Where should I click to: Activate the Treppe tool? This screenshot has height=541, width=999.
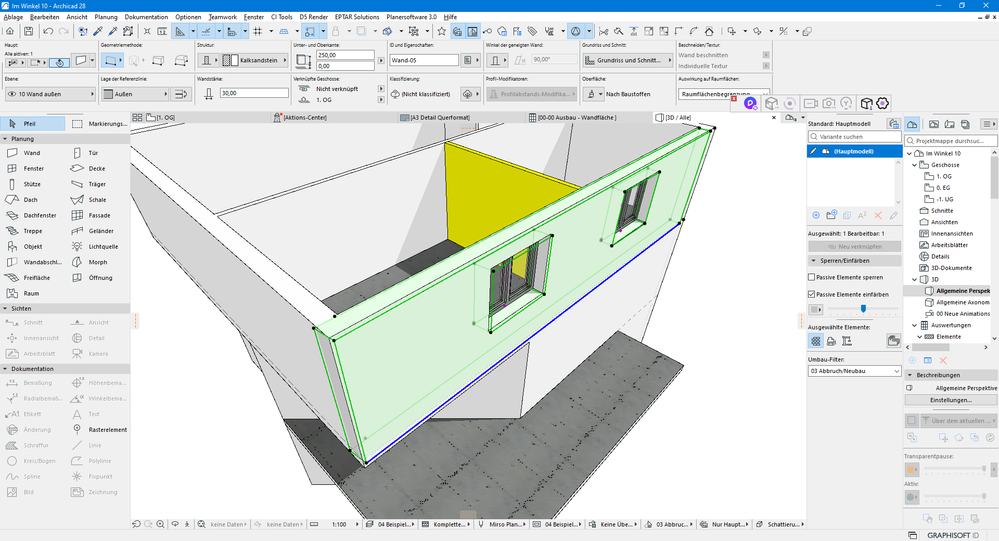pos(32,231)
